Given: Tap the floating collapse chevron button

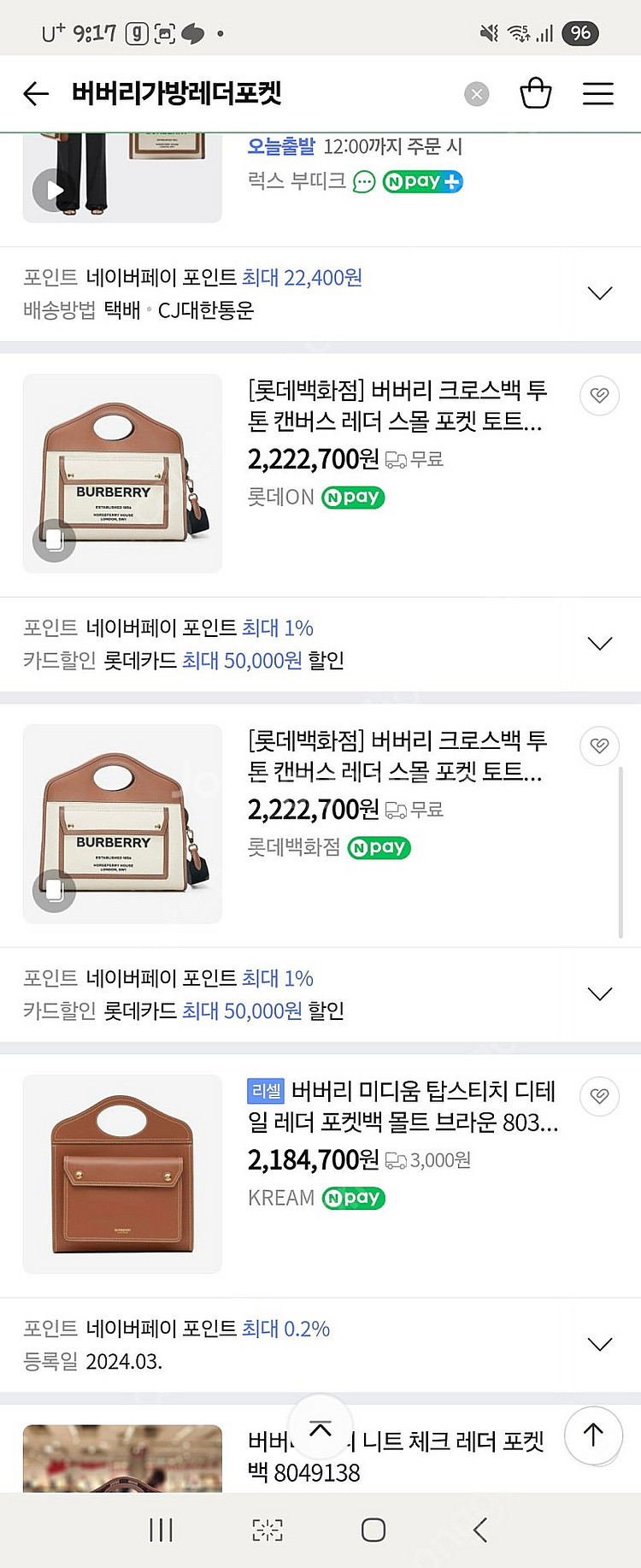Looking at the screenshot, I should (320, 1429).
